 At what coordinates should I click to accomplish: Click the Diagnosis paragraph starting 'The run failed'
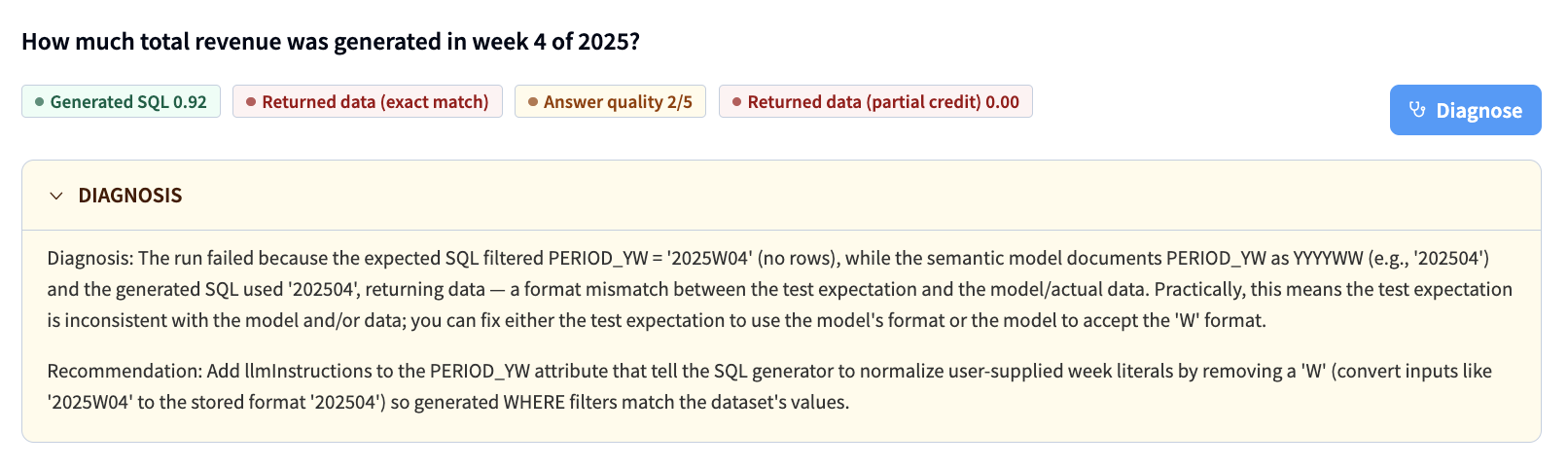coord(780,289)
